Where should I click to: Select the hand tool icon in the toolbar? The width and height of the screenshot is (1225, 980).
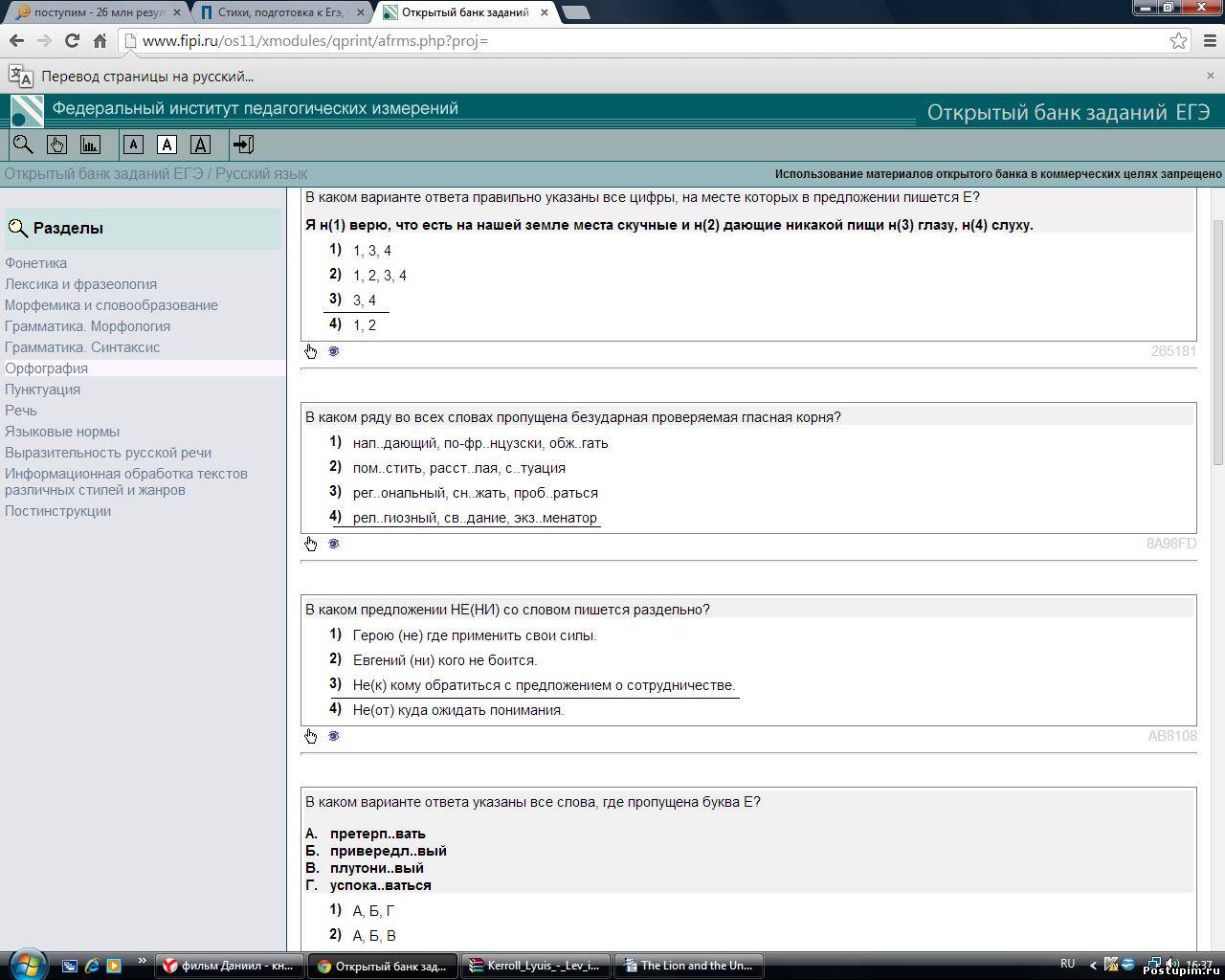pyautogui.click(x=56, y=145)
